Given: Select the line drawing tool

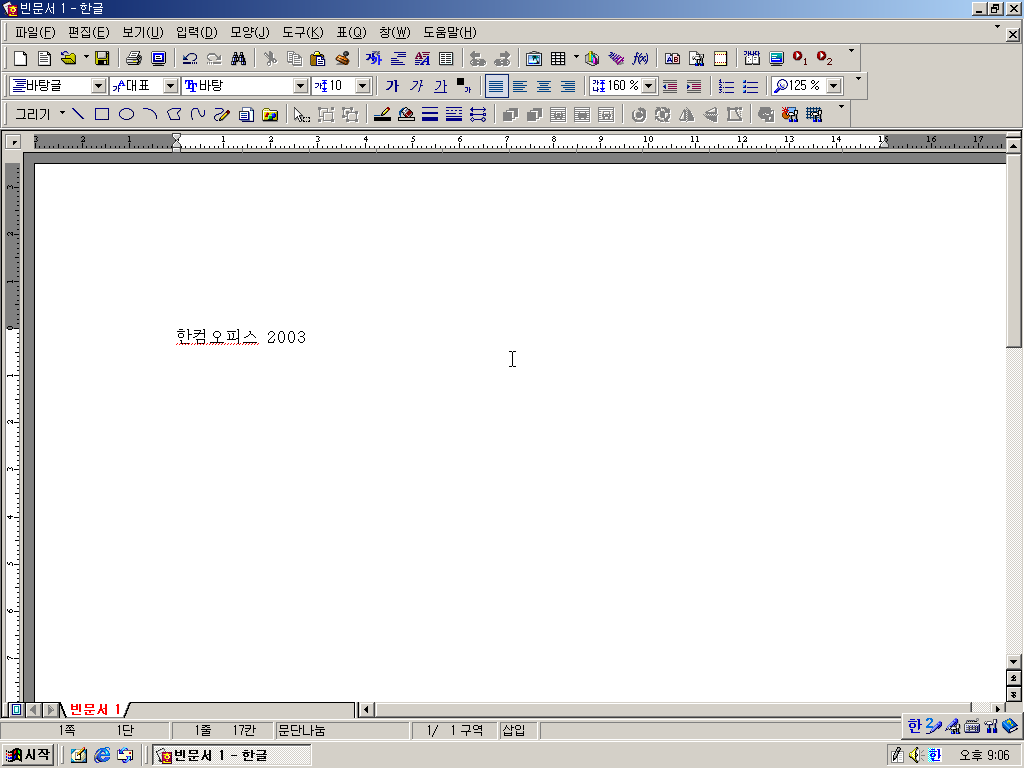Looking at the screenshot, I should [78, 115].
